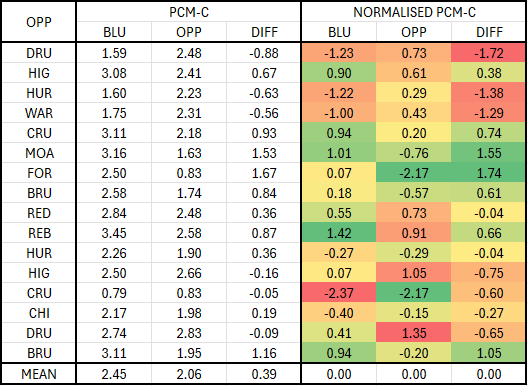
Task: Click the REB BLU value 3.45
Action: [x=114, y=233]
